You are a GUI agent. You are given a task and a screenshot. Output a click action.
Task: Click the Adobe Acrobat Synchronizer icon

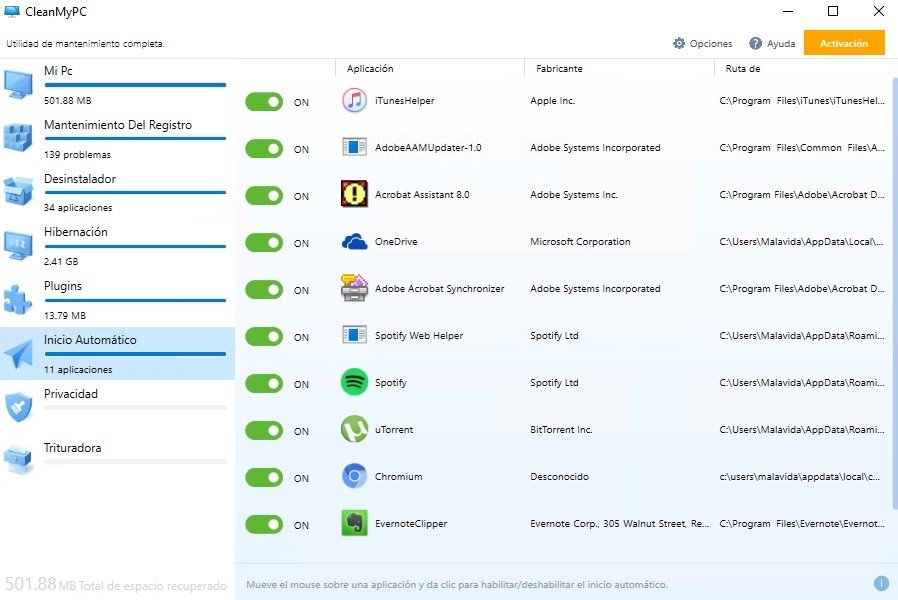355,289
